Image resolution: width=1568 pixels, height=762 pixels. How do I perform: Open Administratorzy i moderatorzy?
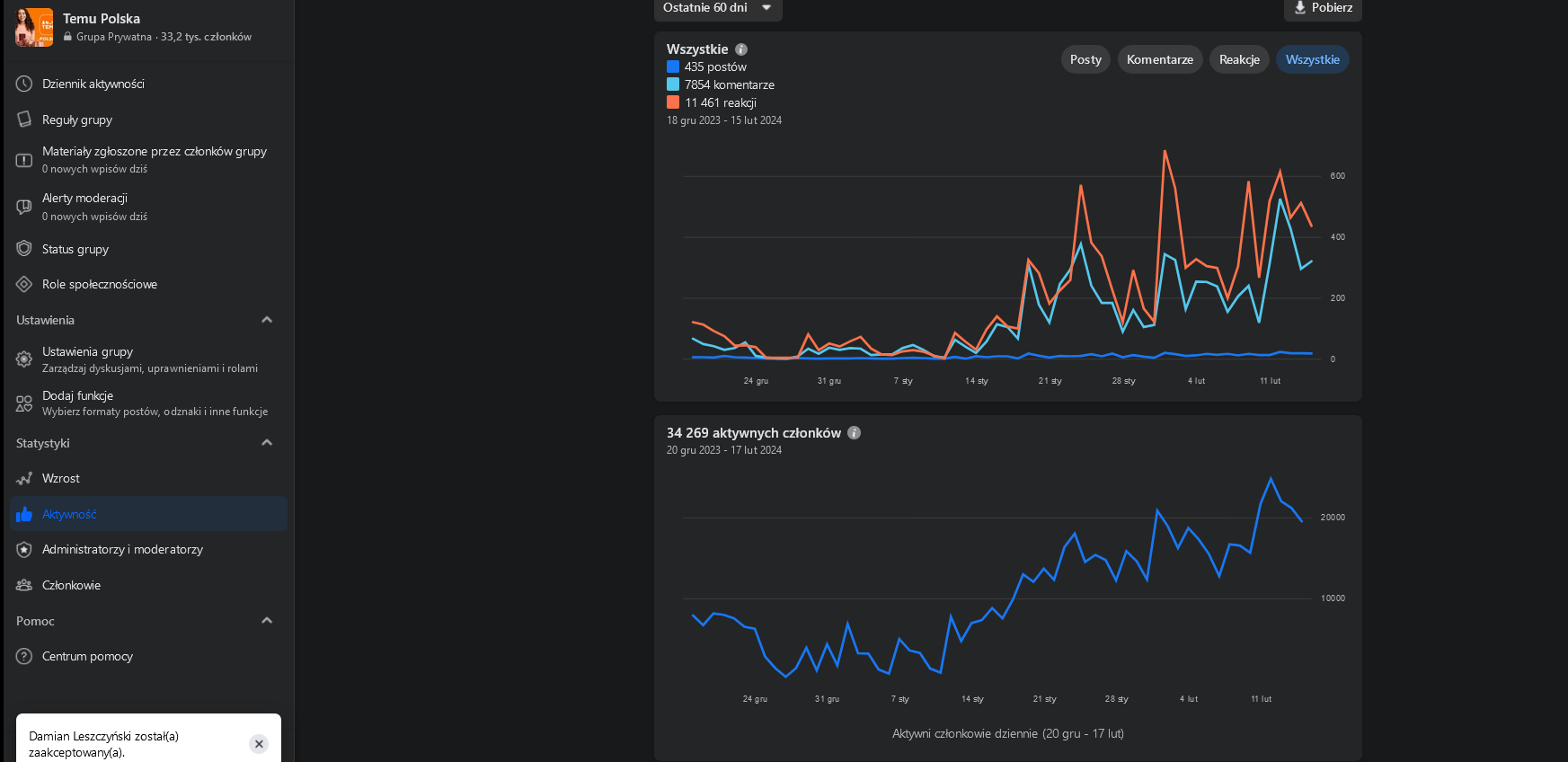pos(148,549)
